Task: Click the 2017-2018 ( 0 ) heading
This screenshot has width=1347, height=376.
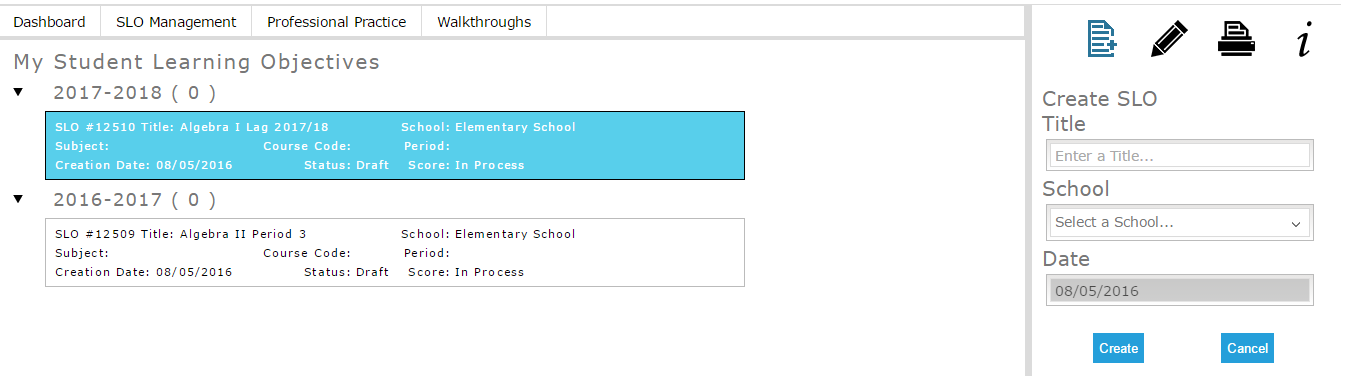Action: (x=135, y=93)
